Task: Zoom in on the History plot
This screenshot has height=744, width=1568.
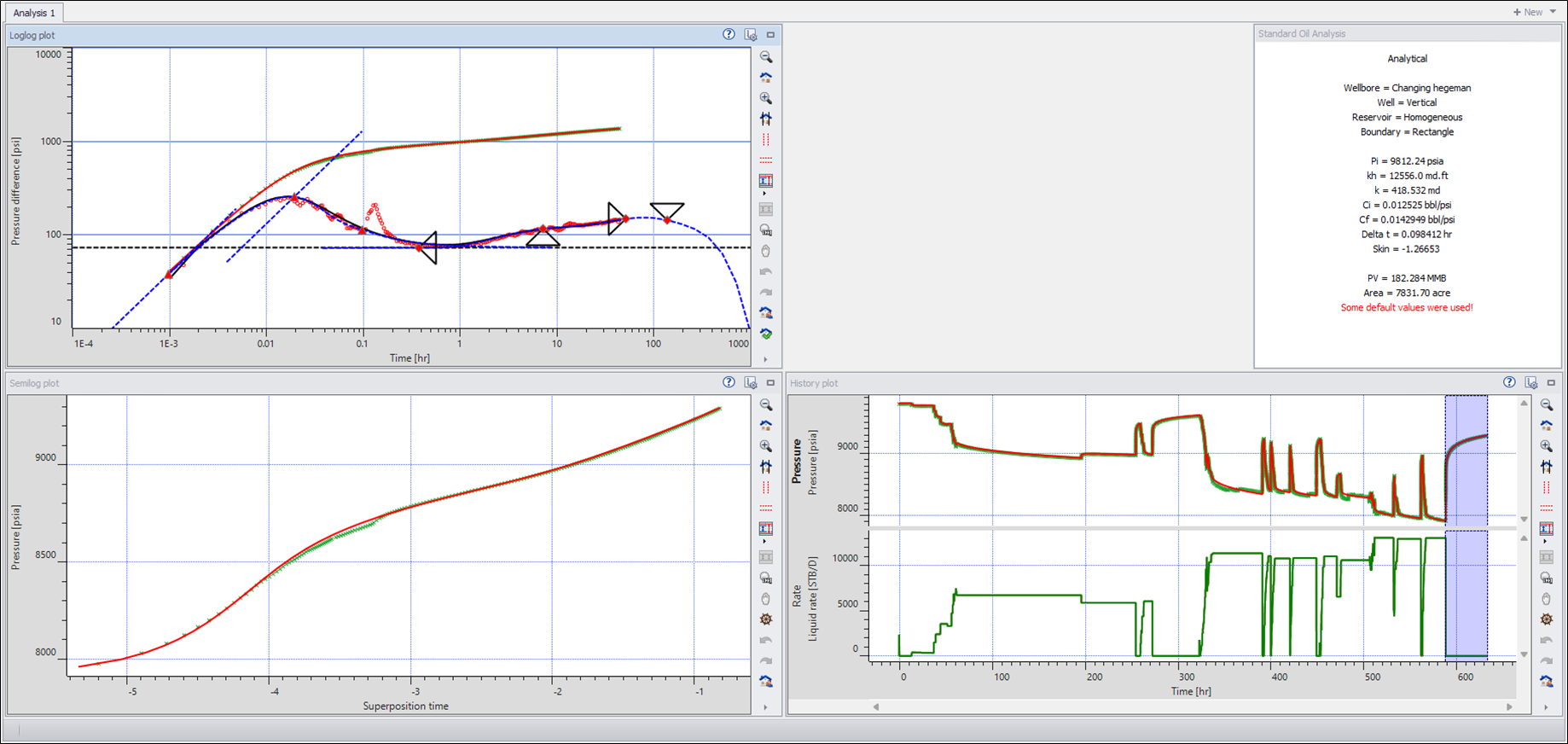Action: pos(1547,446)
